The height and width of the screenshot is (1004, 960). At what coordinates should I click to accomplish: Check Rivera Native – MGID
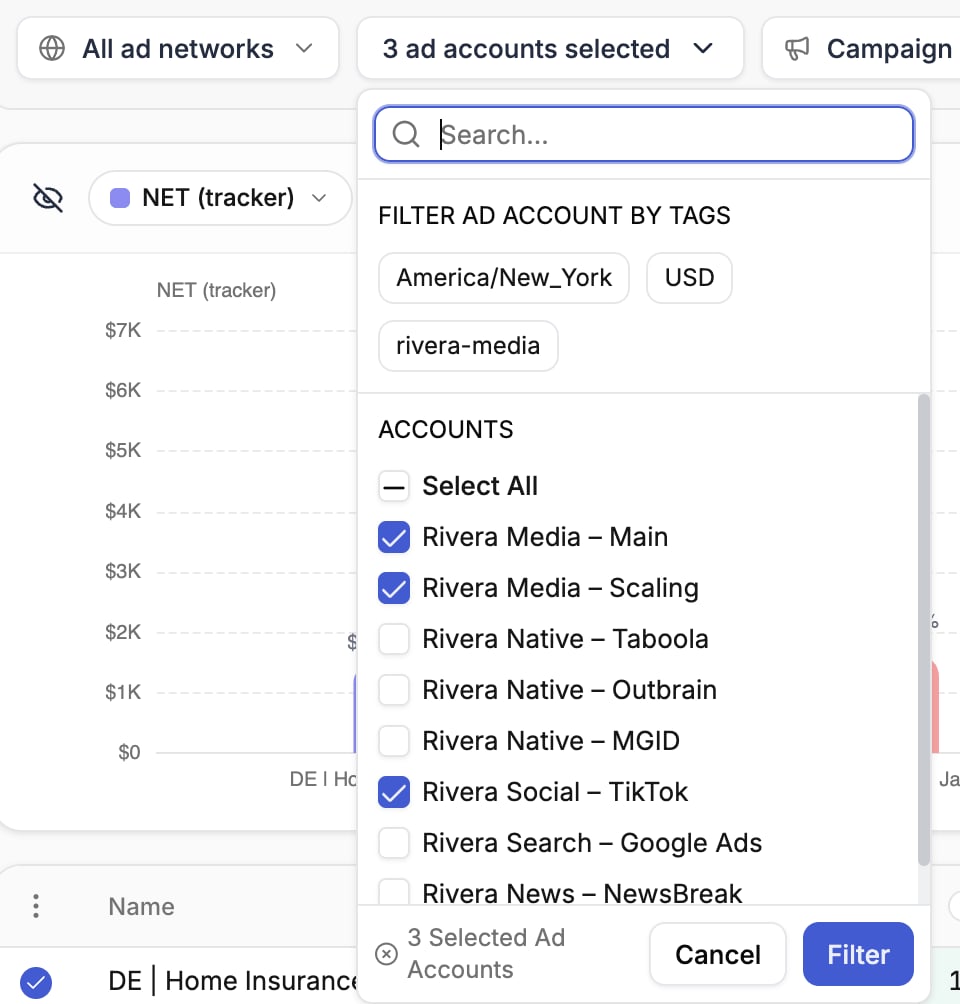394,741
